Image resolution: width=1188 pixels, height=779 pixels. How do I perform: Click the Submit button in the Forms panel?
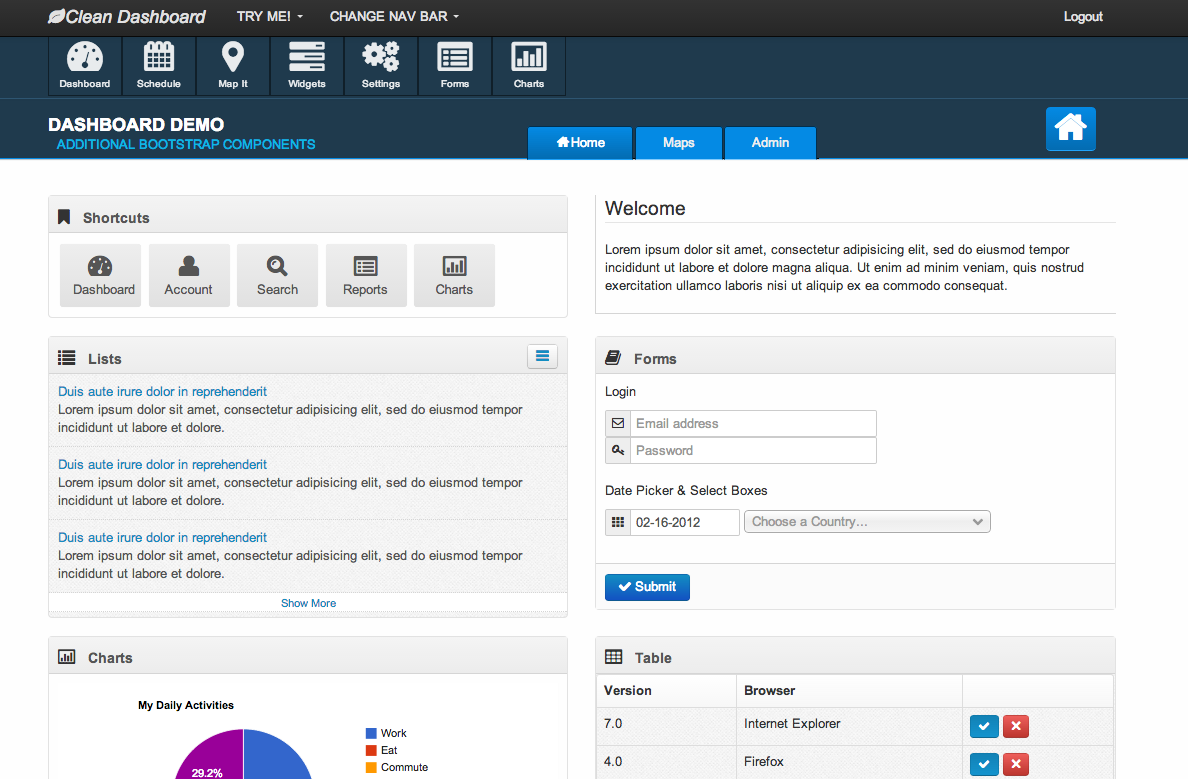coord(647,587)
